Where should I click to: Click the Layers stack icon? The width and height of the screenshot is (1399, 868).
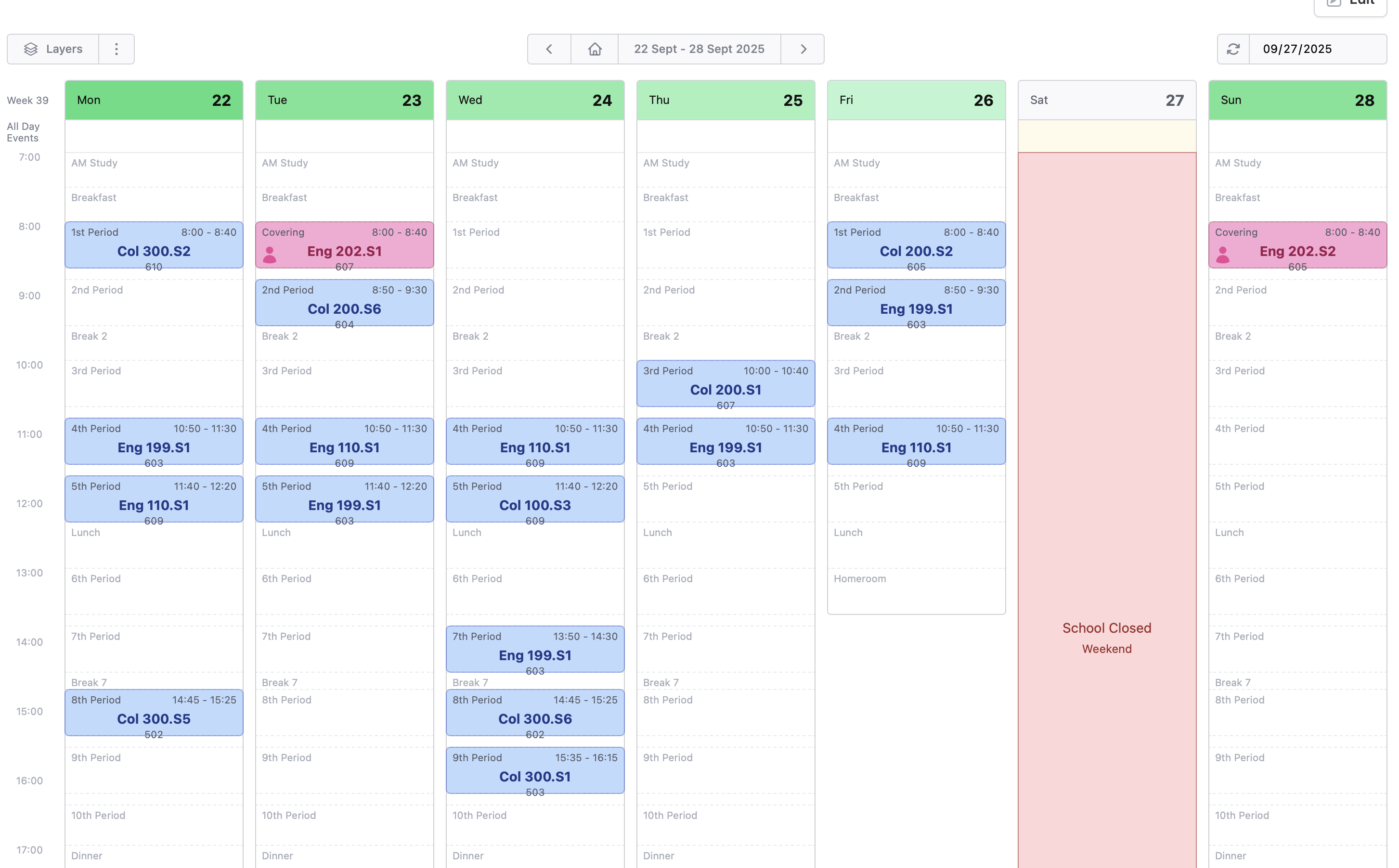31,50
